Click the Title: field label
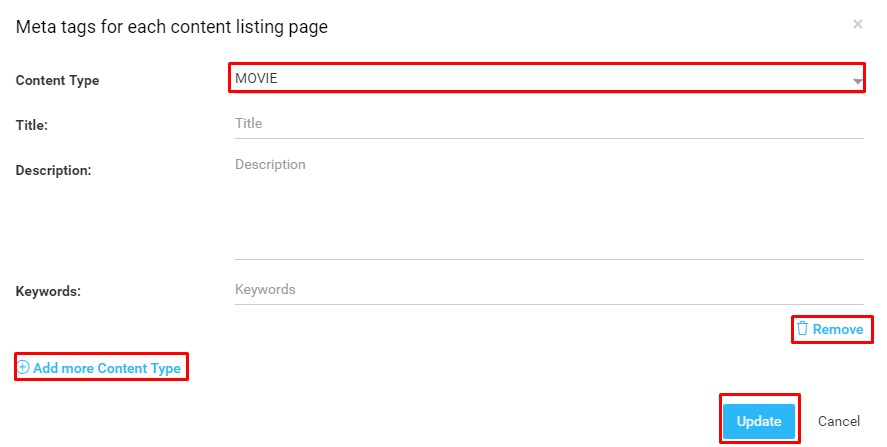887x447 pixels. tap(32, 125)
